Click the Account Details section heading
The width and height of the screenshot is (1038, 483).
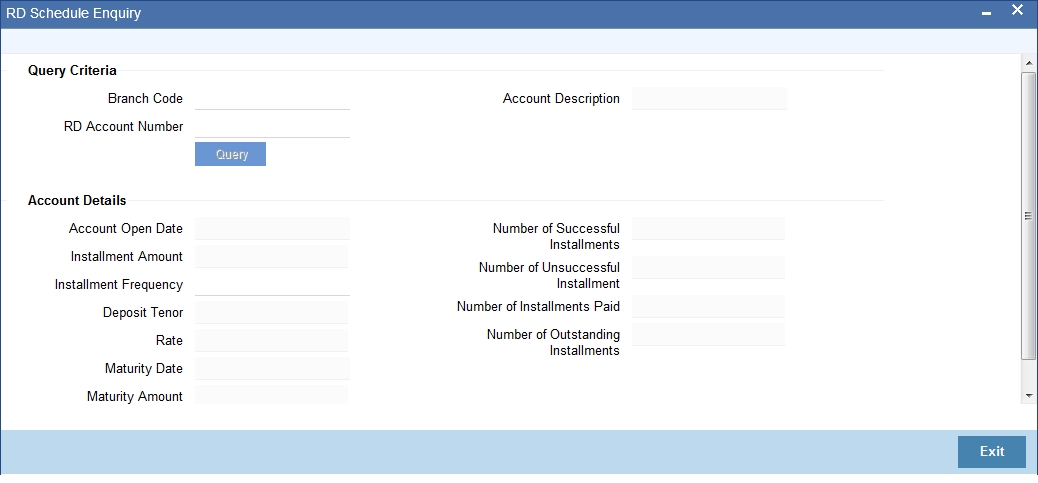pos(77,200)
